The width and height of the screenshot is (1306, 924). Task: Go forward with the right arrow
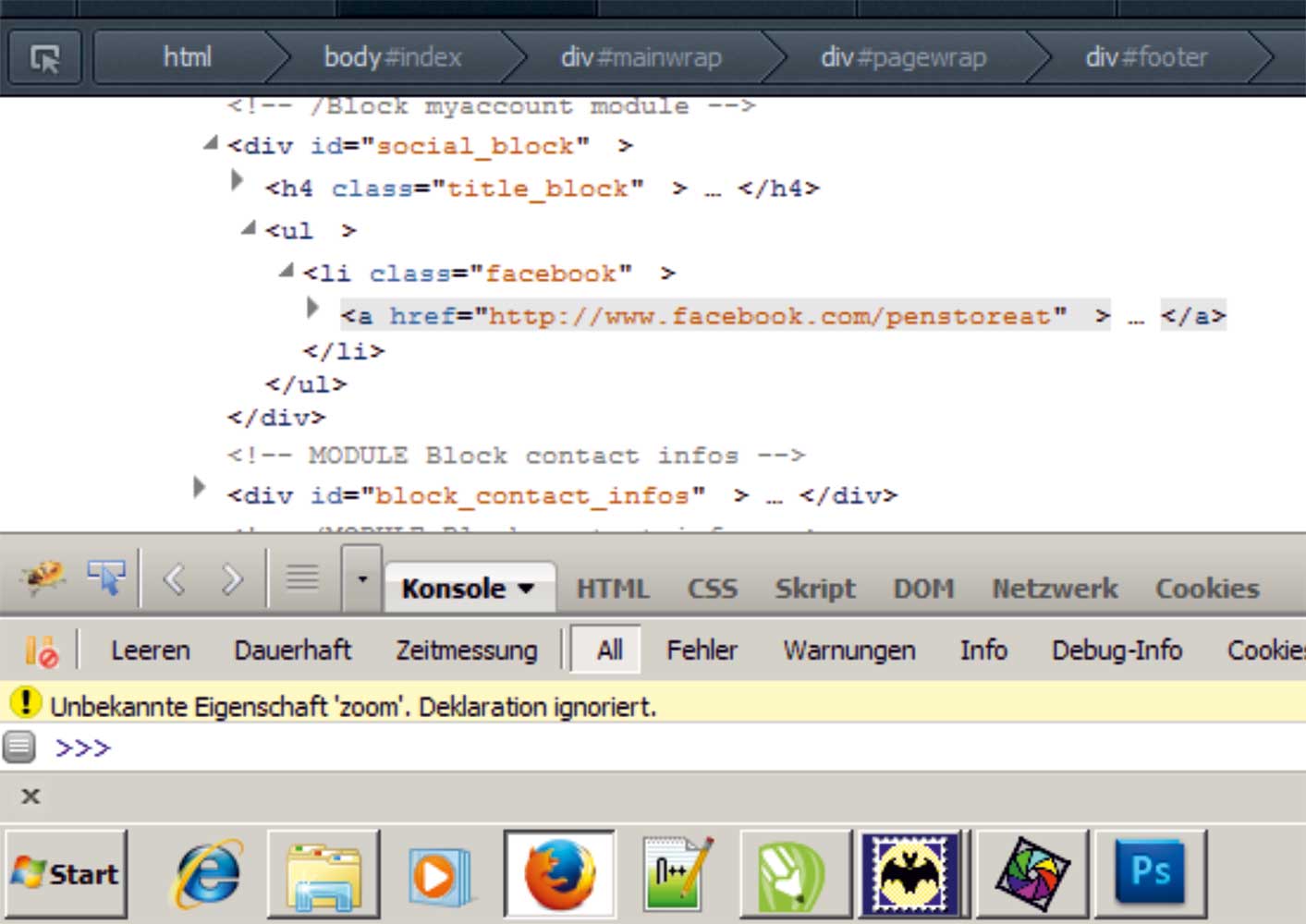click(232, 579)
